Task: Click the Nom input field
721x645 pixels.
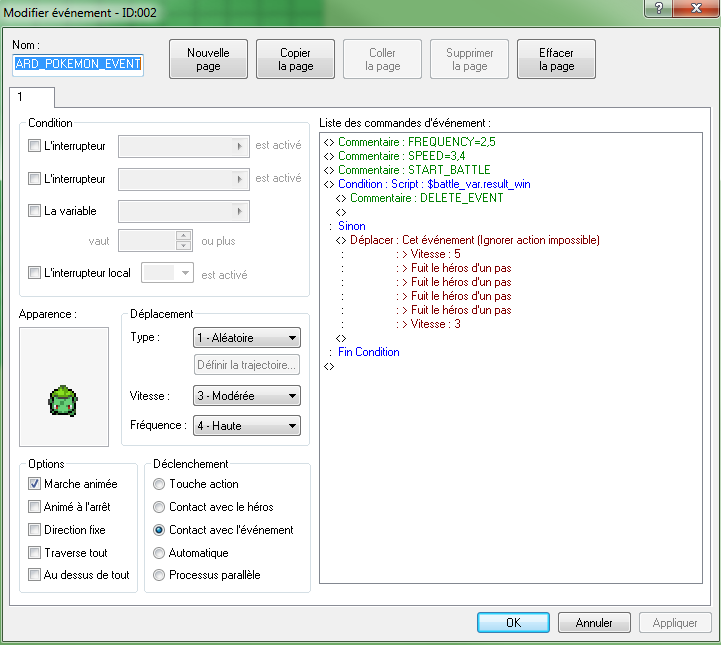Action: click(x=78, y=64)
